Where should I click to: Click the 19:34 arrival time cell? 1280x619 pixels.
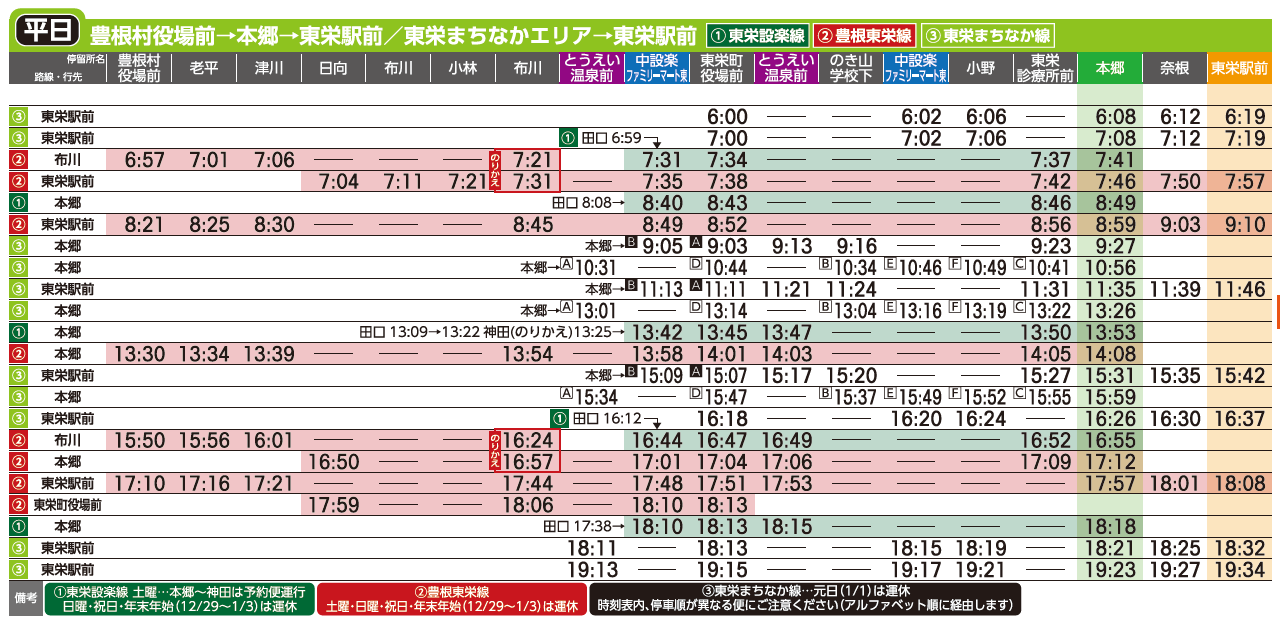[1239, 569]
